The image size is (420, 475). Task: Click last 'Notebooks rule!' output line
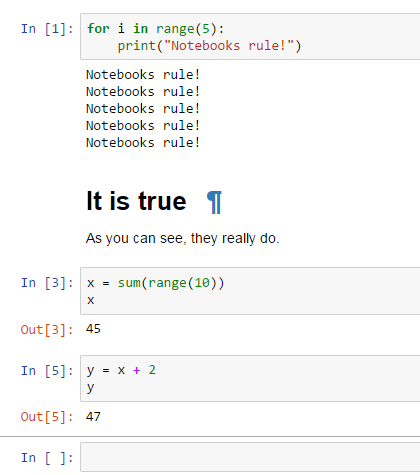[x=143, y=143]
